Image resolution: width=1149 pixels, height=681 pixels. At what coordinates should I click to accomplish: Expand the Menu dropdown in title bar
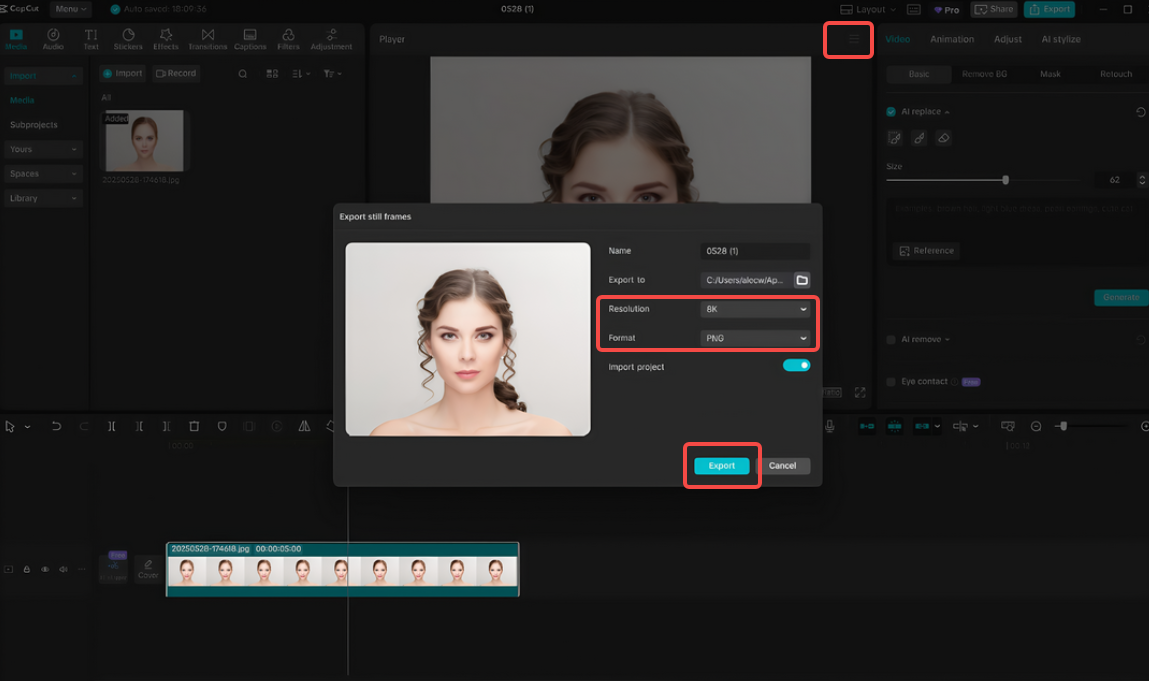click(x=71, y=9)
